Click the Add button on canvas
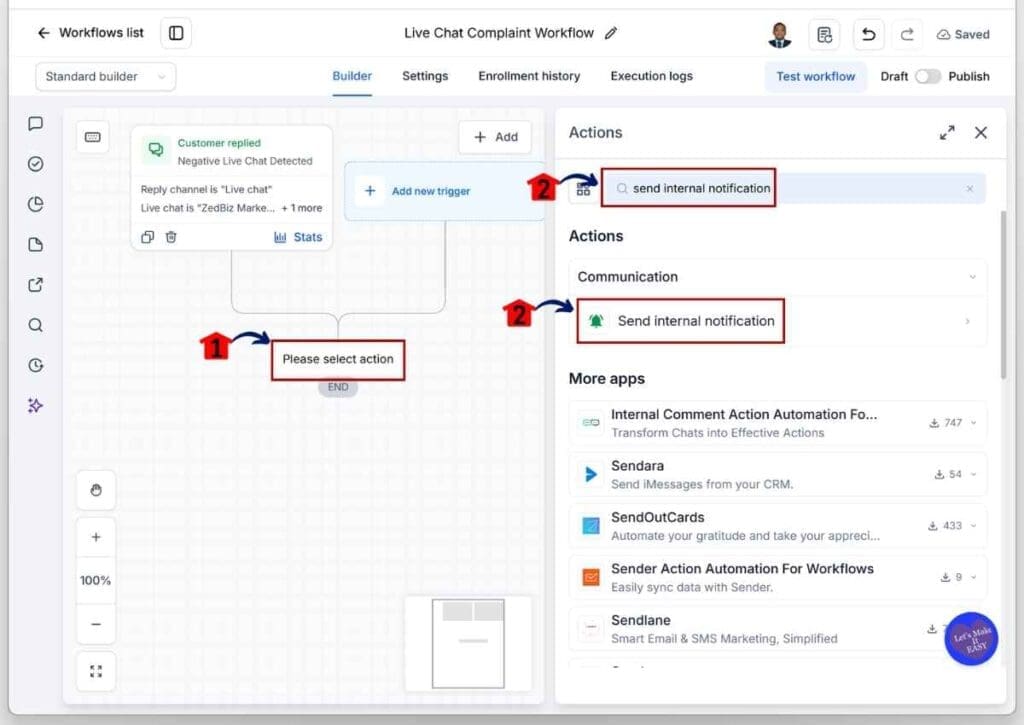1024x725 pixels. coord(495,137)
